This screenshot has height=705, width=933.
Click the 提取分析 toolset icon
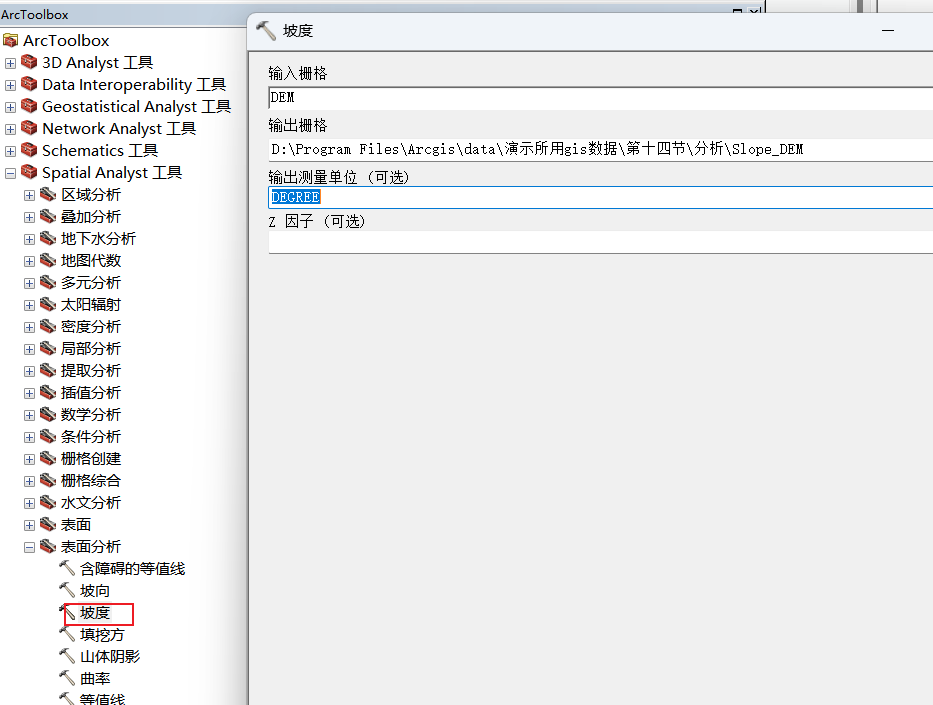48,371
